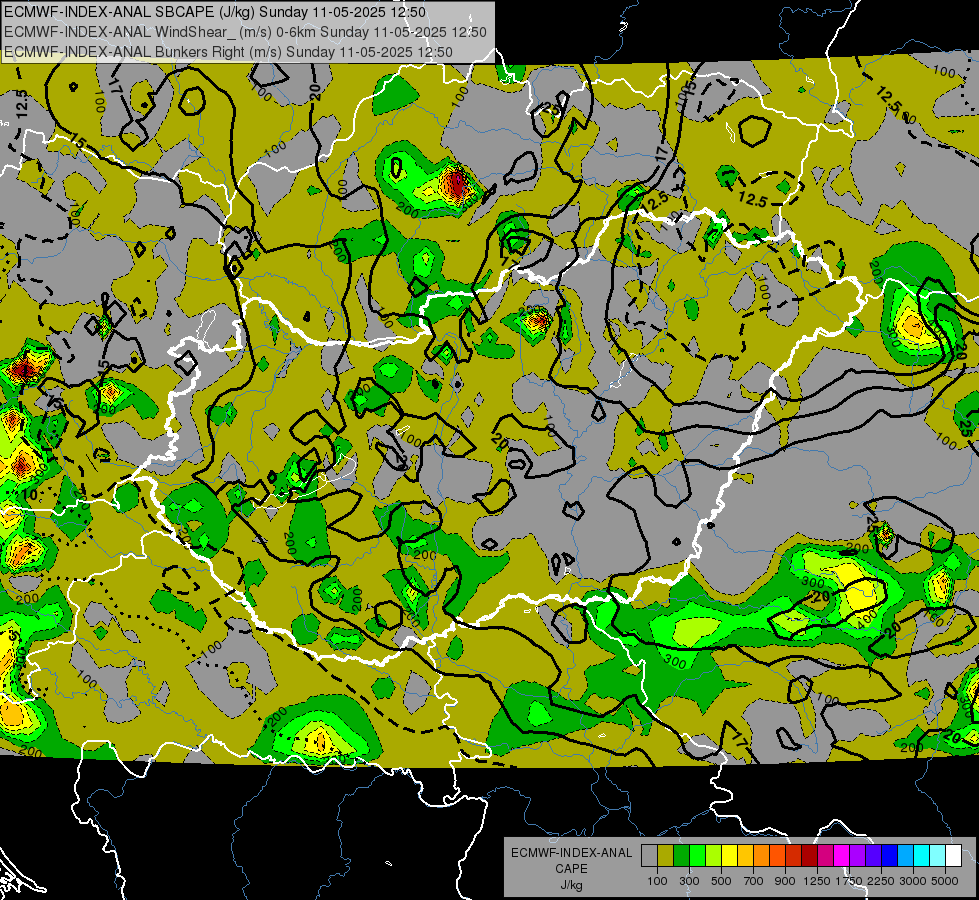
Task: Click the legend label CAPE
Action: (x=571, y=869)
